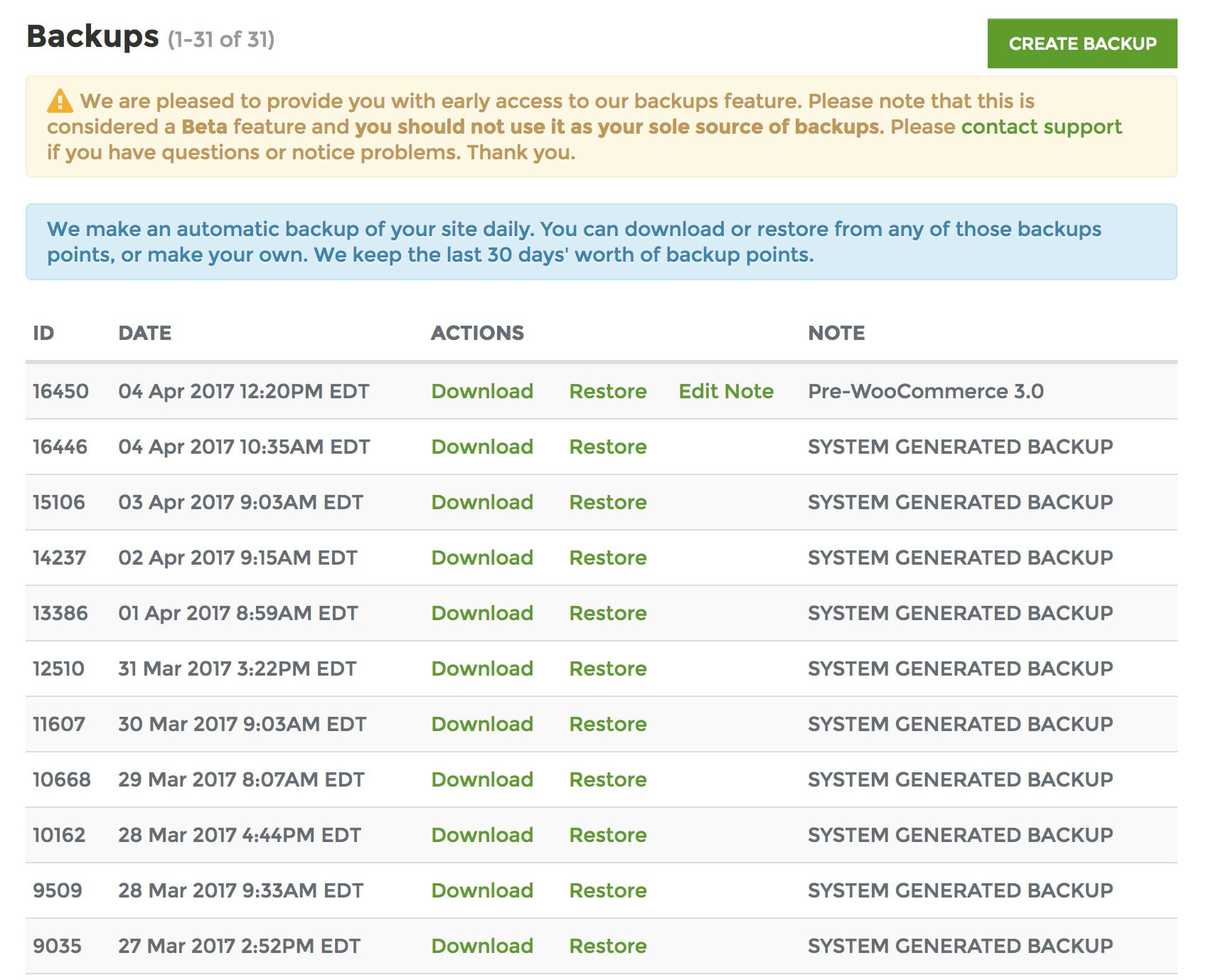Click date 29 Mar 2017 8:07AM EDT
The height and width of the screenshot is (980, 1206).
click(241, 779)
